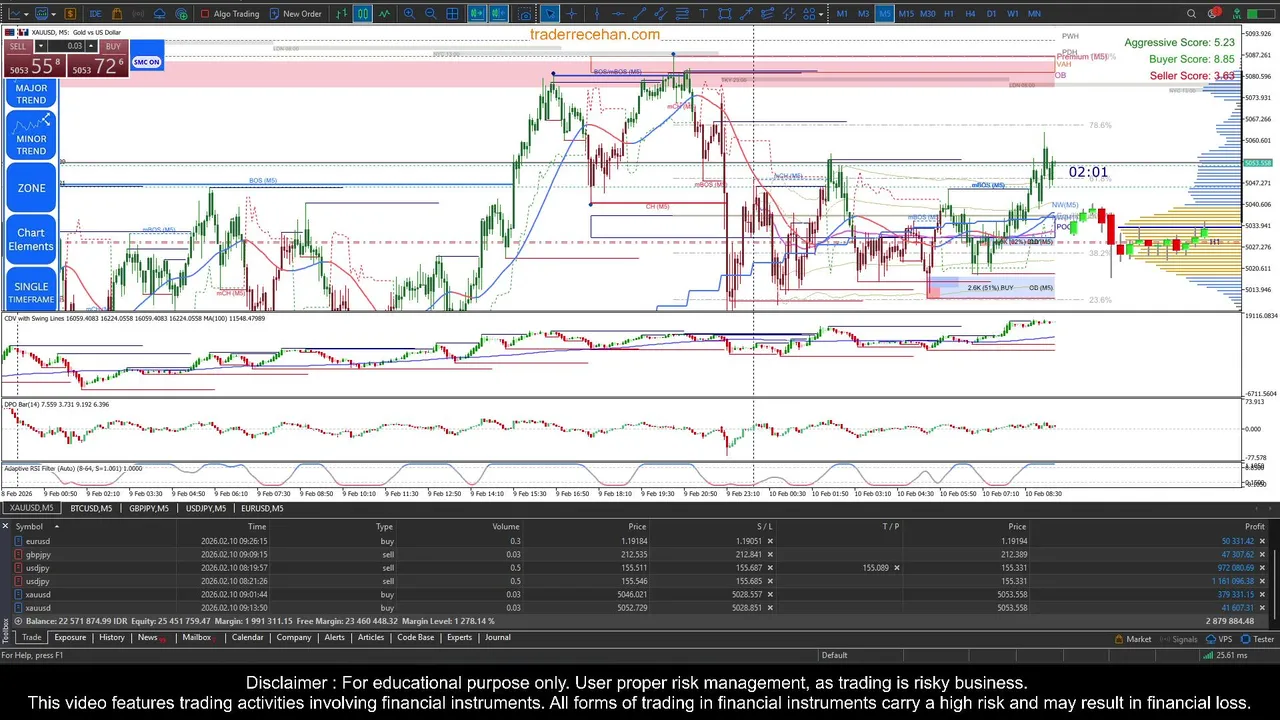Switch to EURUSD,M5 chart tab

263,509
